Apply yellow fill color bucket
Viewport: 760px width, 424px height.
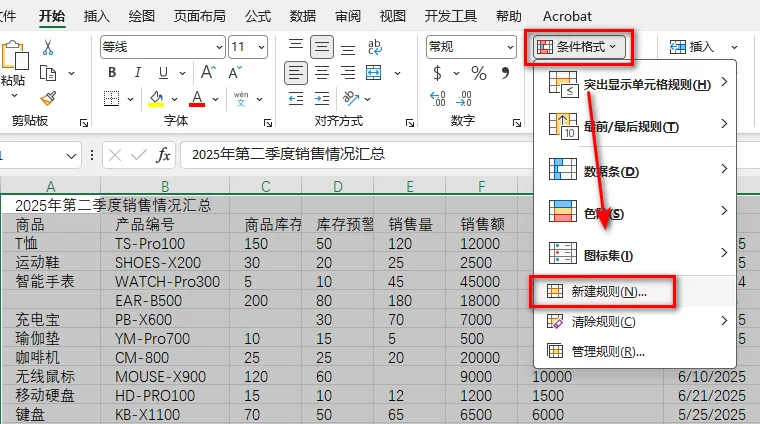click(x=156, y=98)
